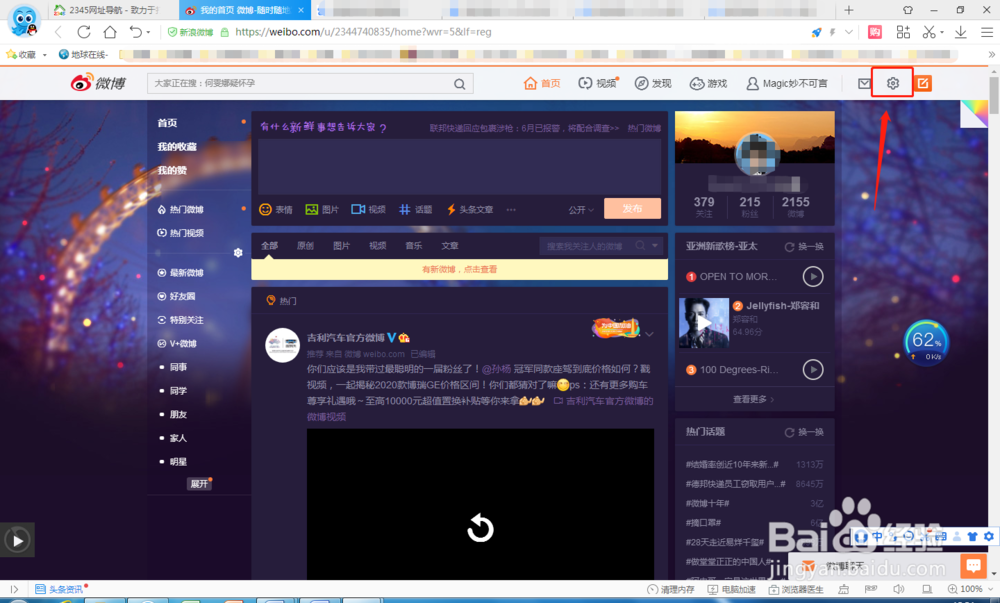Open the 首页 home nav item
Viewport: 1000px width, 603px height.
point(542,84)
